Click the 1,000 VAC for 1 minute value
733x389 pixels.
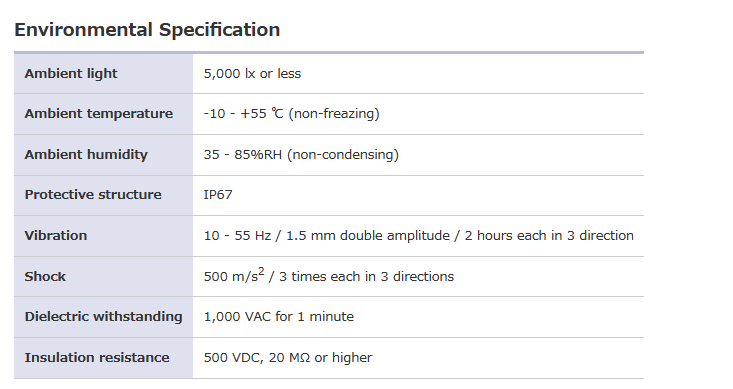point(279,317)
